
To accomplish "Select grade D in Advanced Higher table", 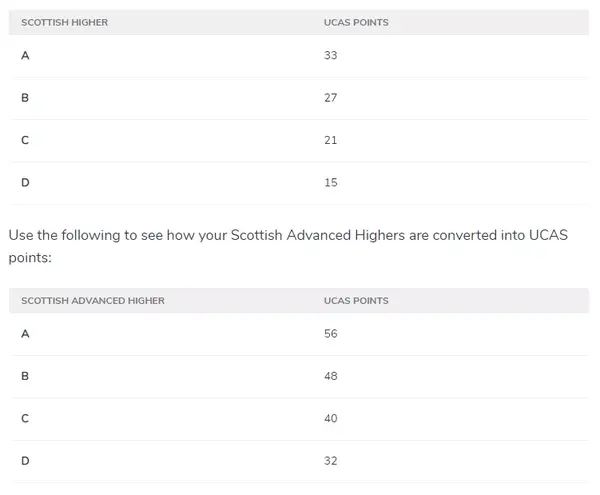I will pos(25,461).
